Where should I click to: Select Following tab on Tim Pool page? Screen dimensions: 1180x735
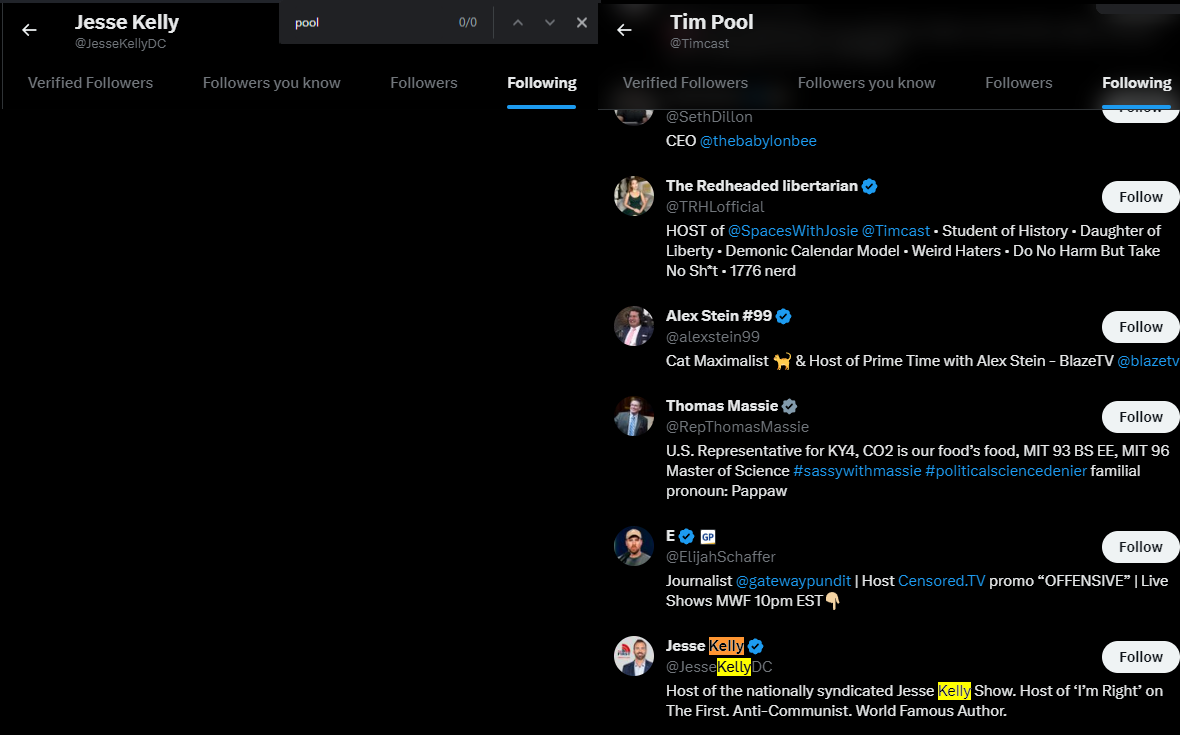click(x=1137, y=83)
